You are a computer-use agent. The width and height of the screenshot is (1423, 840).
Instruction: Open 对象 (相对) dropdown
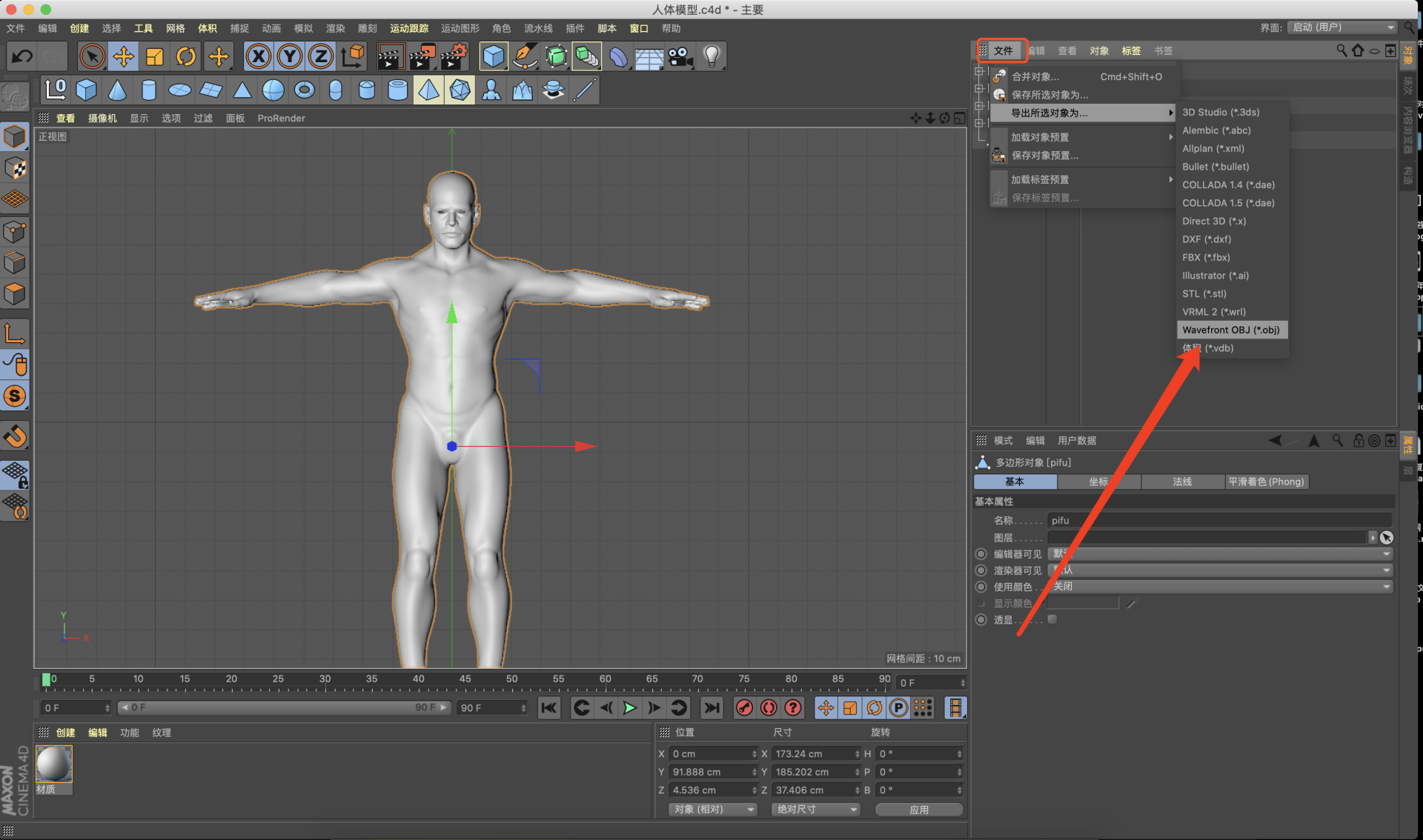712,810
